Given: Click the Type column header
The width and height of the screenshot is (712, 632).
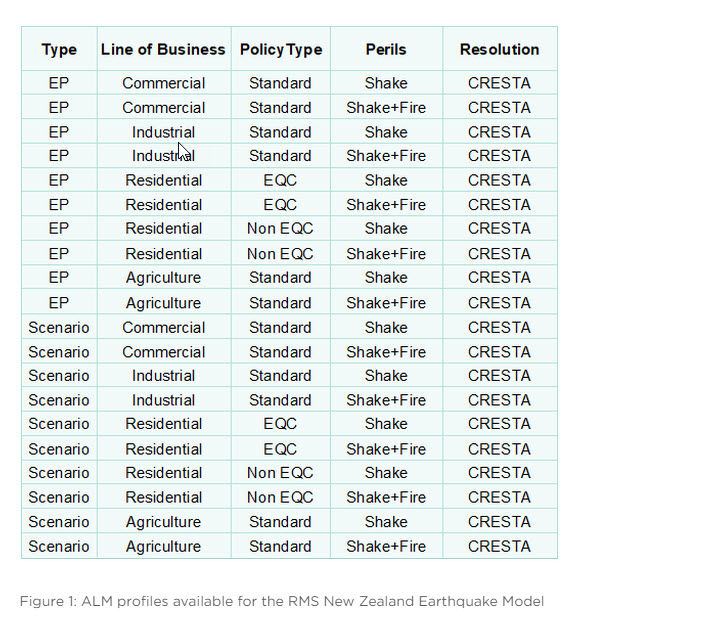Looking at the screenshot, I should coord(59,49).
